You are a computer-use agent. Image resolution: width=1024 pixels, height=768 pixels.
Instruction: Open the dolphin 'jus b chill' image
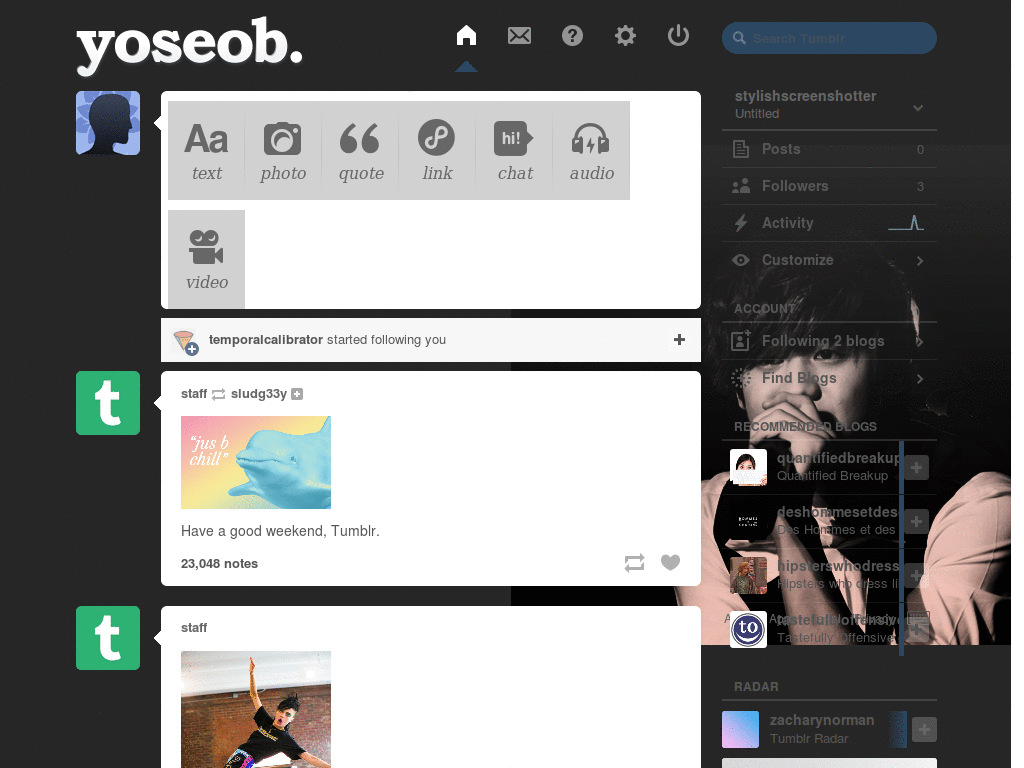[x=255, y=462]
